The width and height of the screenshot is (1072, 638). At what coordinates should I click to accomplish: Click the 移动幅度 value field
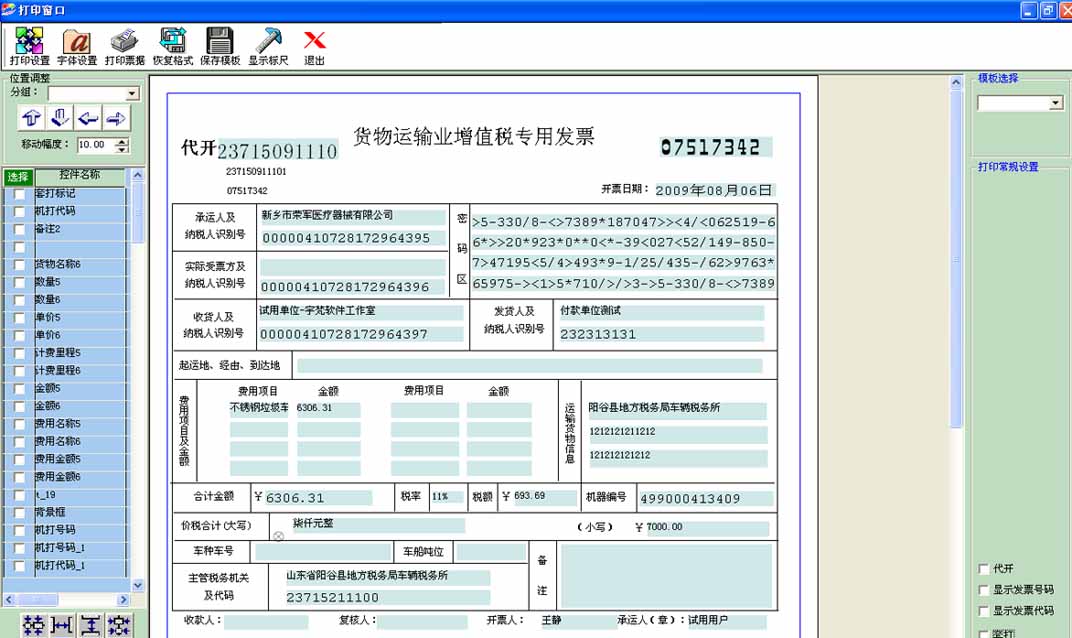tap(96, 145)
